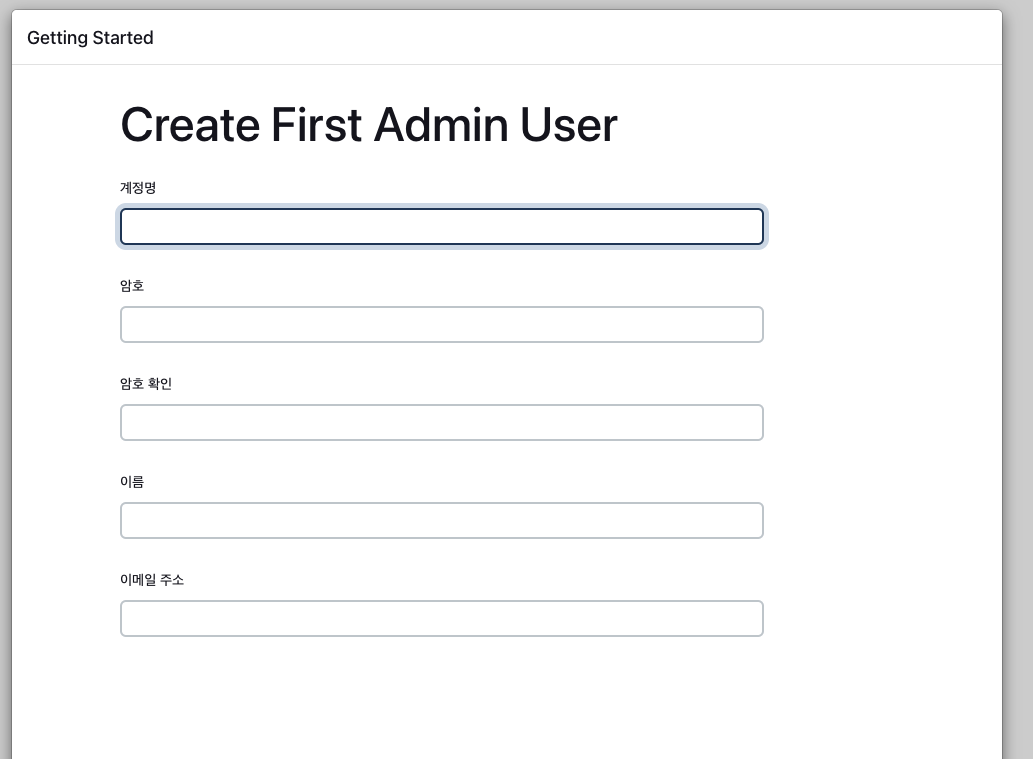Focus the 이메일 주소 email field
The image size is (1033, 759).
pos(441,619)
